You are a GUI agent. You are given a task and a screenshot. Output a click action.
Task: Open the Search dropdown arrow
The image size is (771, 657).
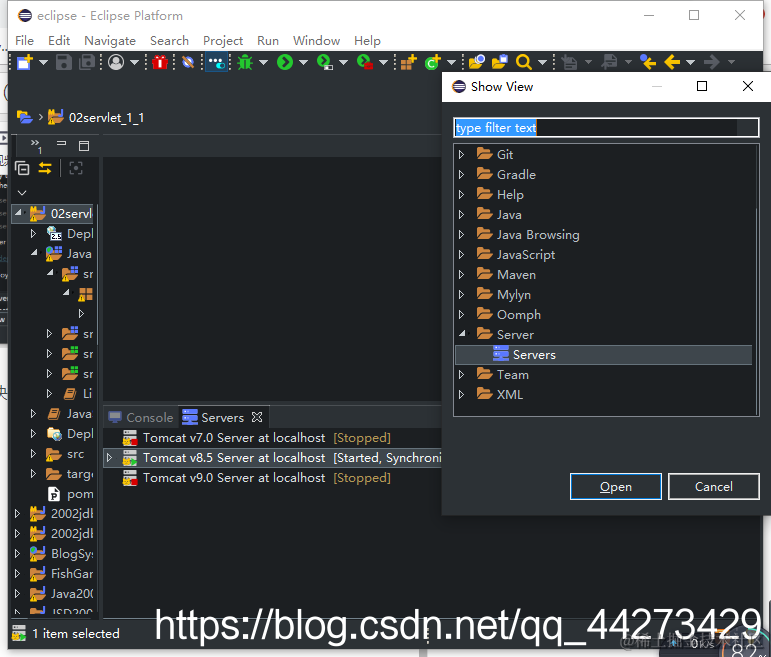pyautogui.click(x=542, y=62)
